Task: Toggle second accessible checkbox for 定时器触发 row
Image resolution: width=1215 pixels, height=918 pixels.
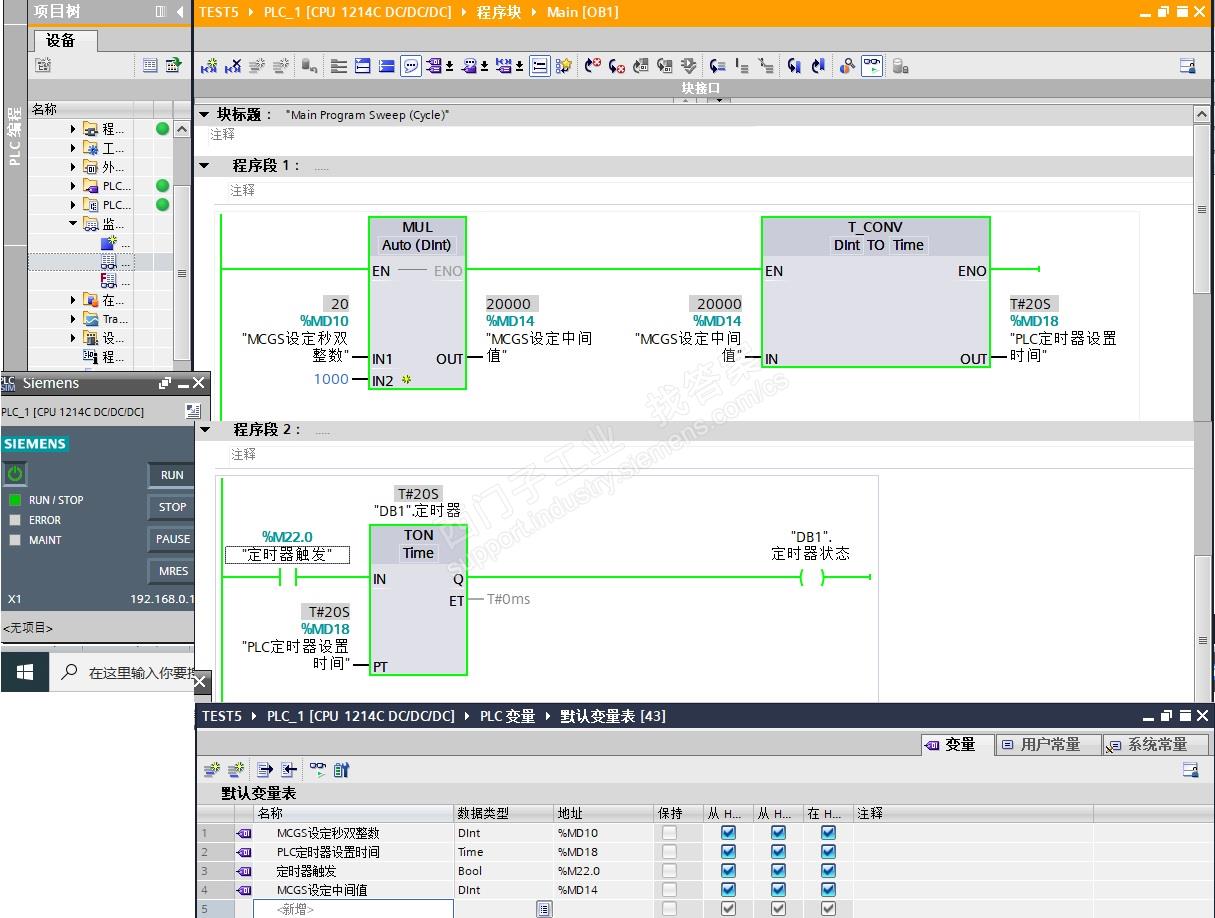Action: click(778, 871)
